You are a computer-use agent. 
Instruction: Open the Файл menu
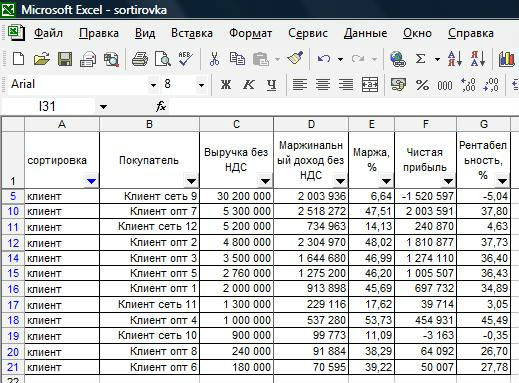click(48, 33)
